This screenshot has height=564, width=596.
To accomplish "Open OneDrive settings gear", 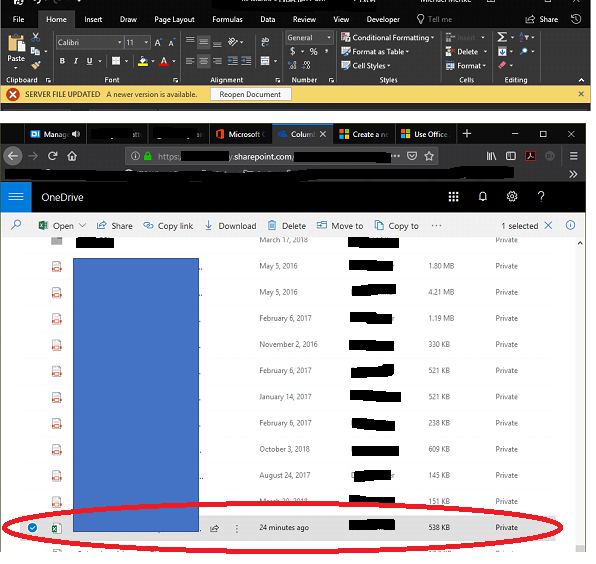I will pos(512,196).
